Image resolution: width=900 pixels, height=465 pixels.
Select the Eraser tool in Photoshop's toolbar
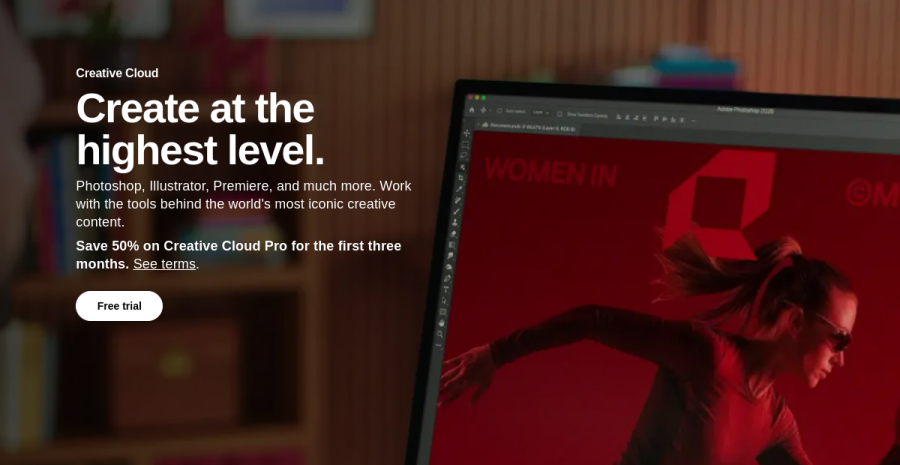pyautogui.click(x=453, y=234)
